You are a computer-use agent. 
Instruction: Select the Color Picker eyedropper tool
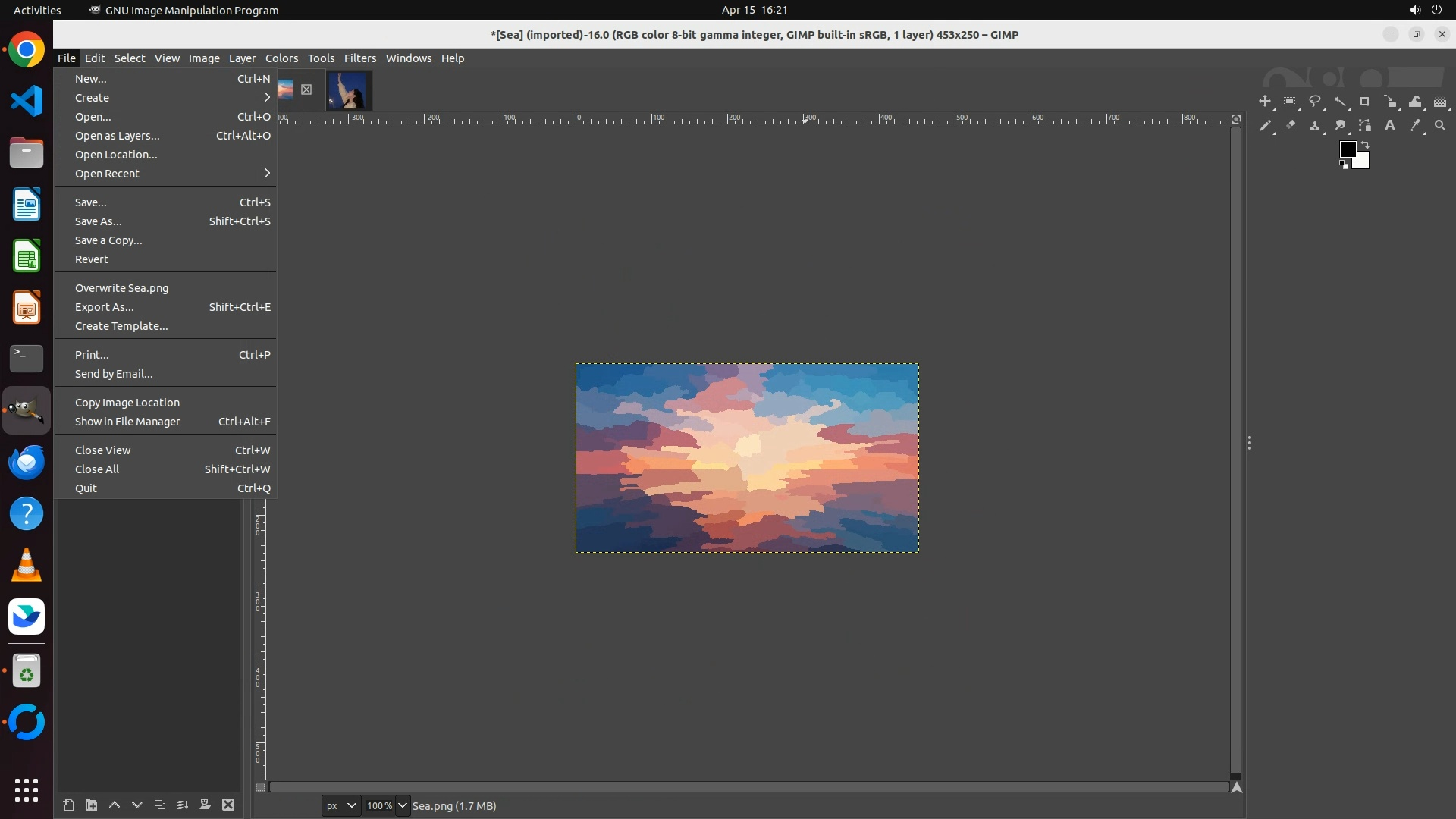[x=1415, y=126]
